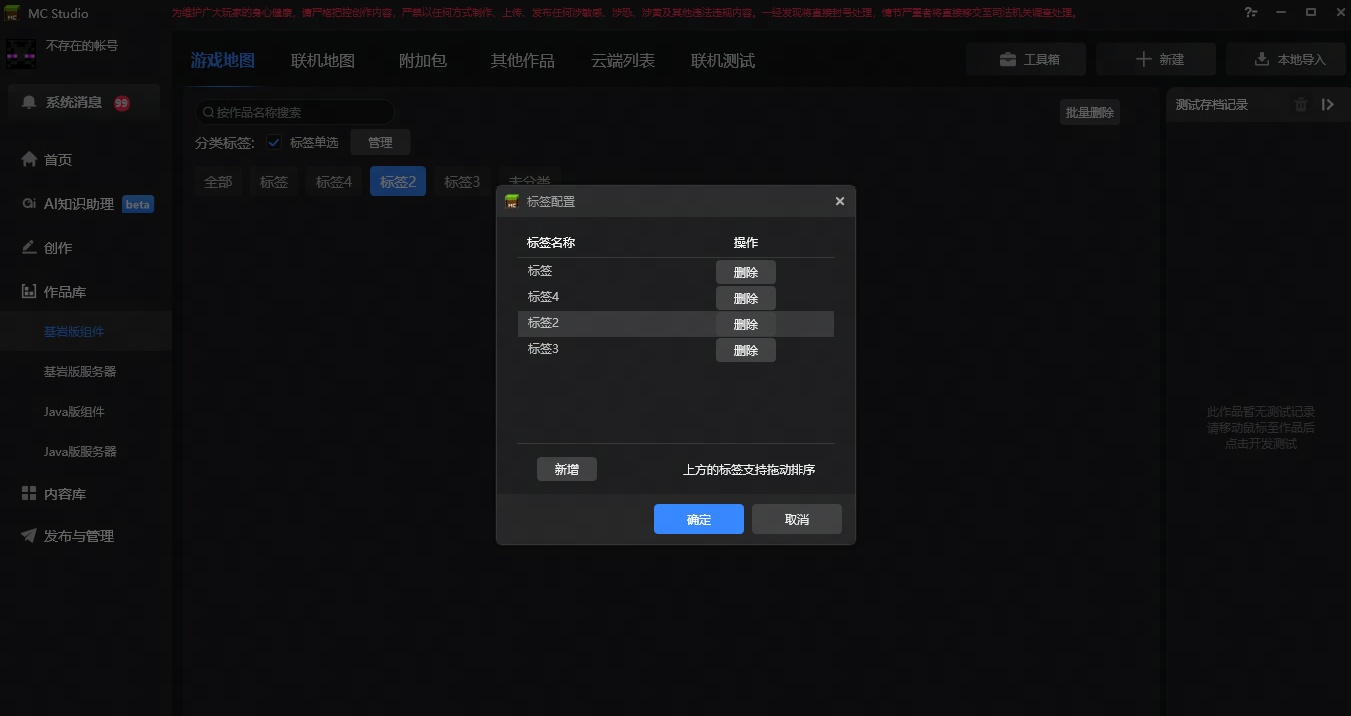The width and height of the screenshot is (1351, 716).
Task: Delete the tag named 标签4
Action: [x=746, y=298]
